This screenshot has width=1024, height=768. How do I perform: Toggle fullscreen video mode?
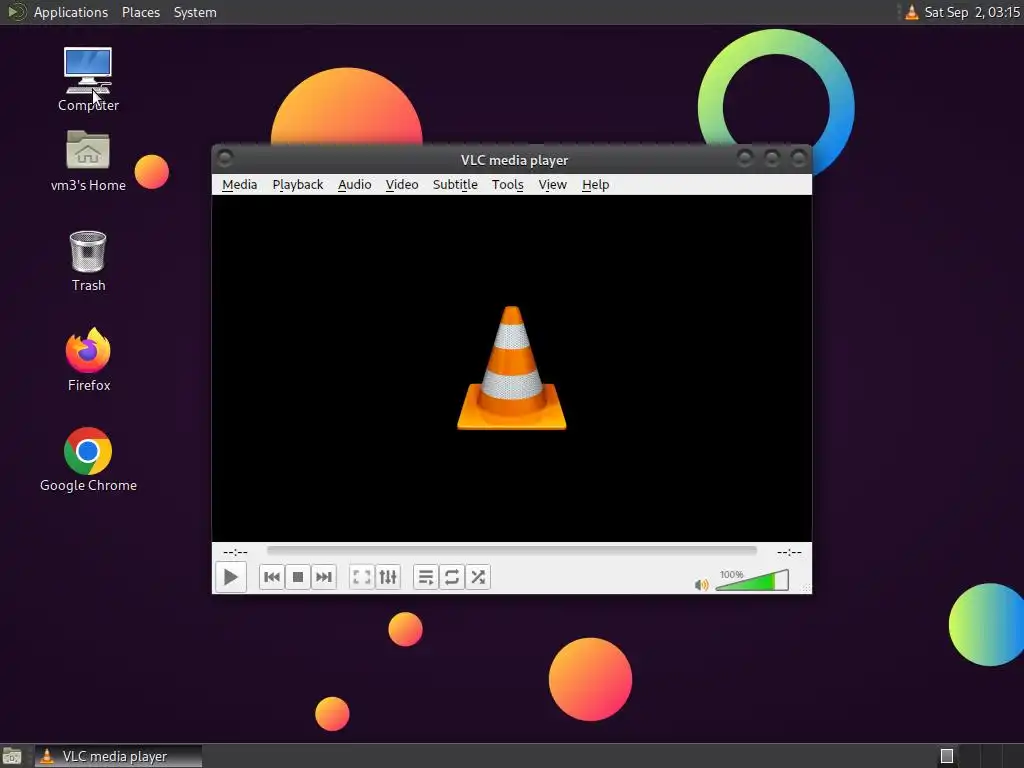(362, 577)
